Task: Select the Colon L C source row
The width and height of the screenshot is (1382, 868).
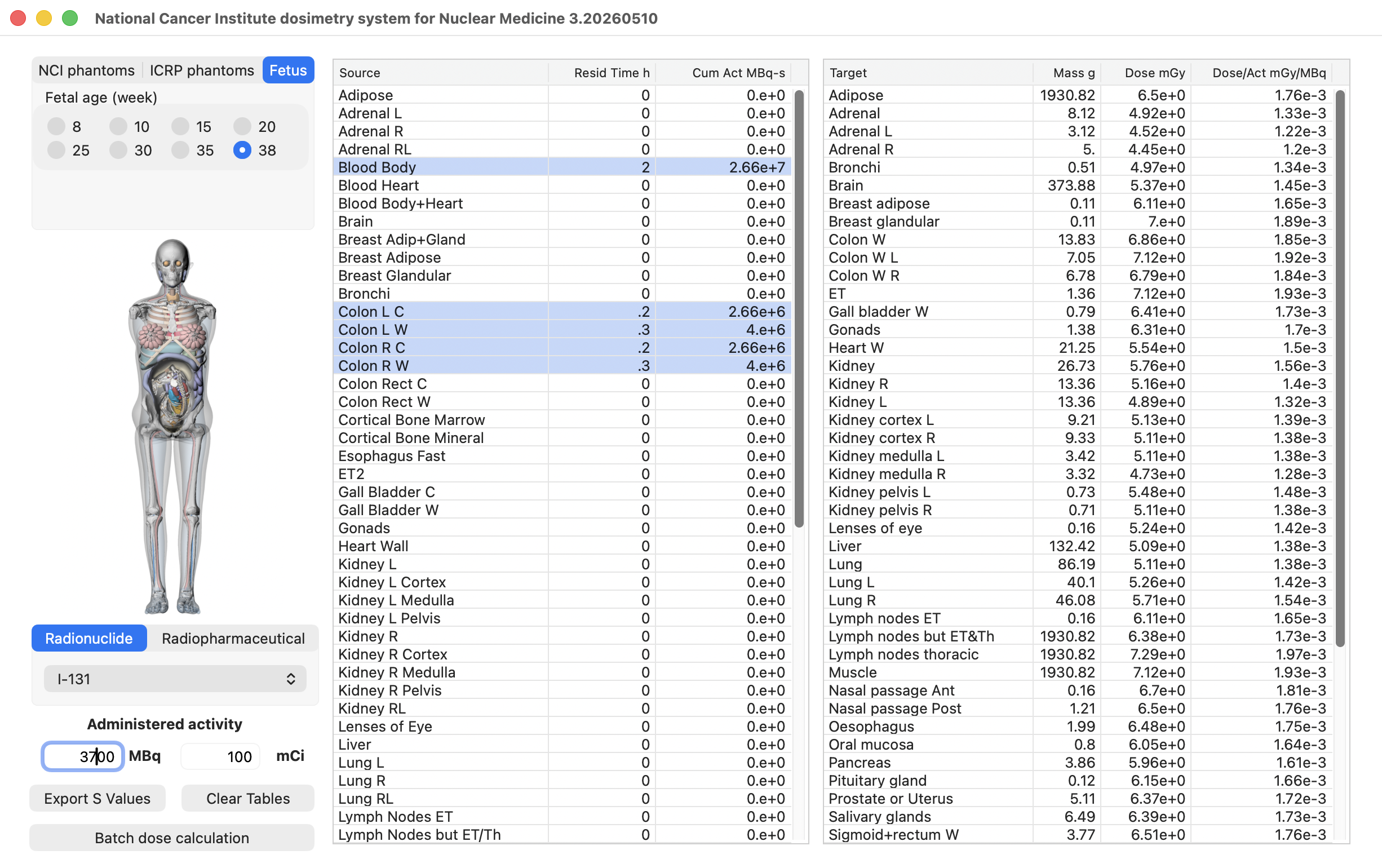Action: pos(562,312)
